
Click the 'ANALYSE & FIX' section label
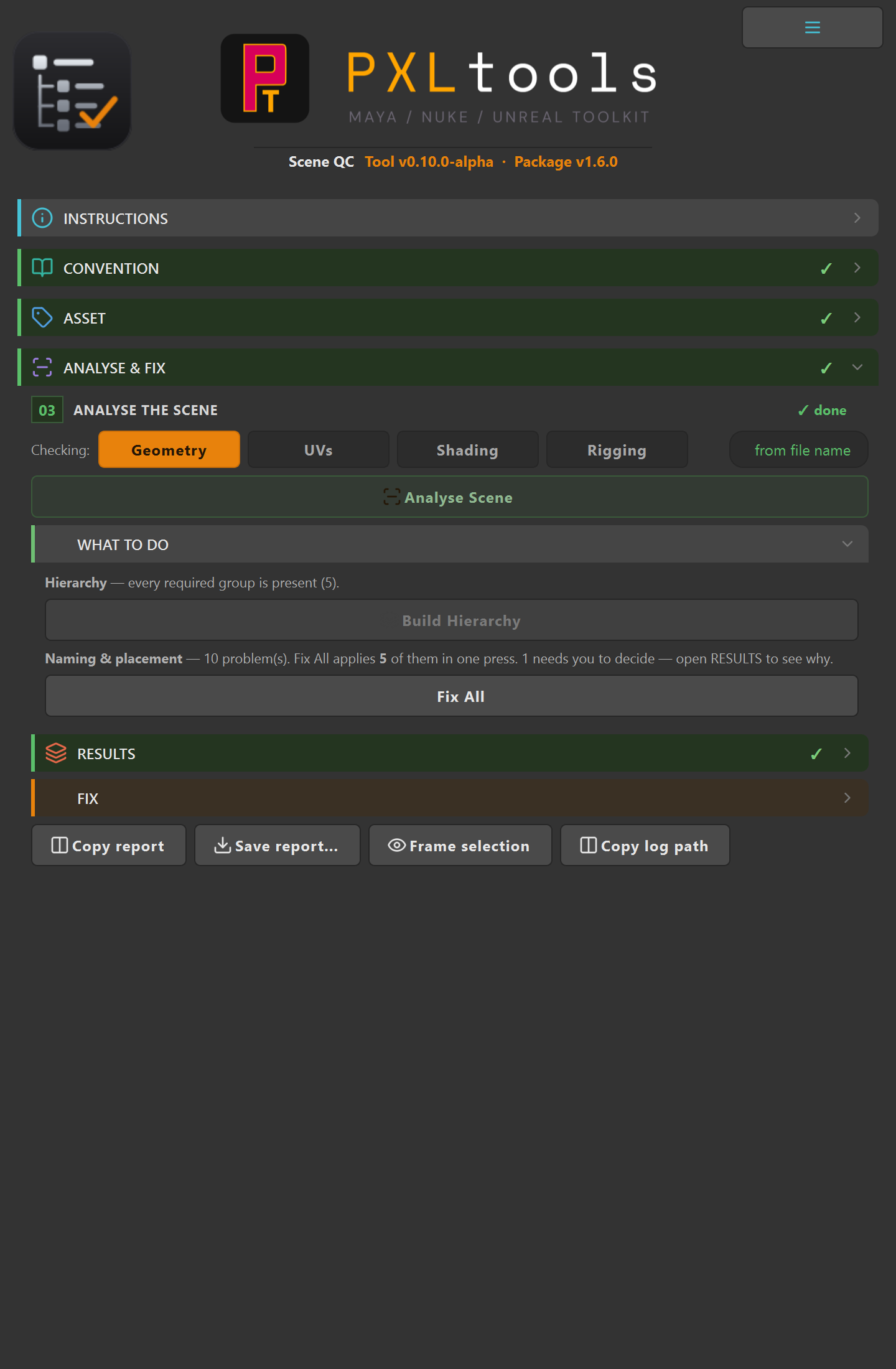pyautogui.click(x=114, y=368)
